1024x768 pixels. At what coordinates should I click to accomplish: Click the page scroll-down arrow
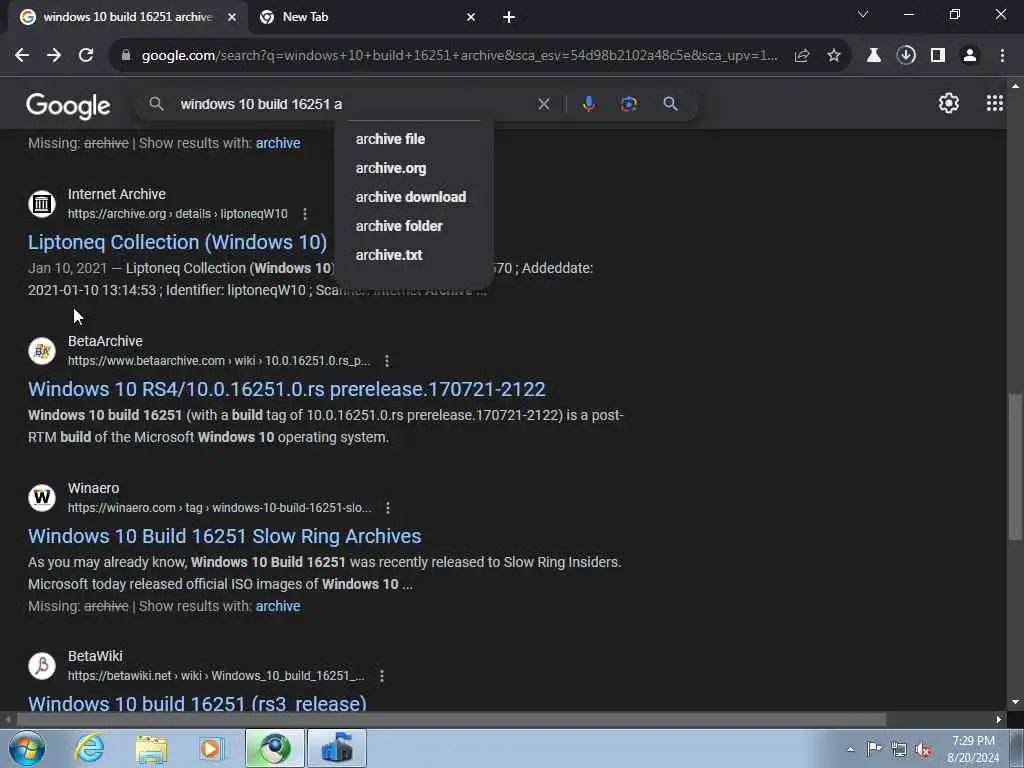1015,702
